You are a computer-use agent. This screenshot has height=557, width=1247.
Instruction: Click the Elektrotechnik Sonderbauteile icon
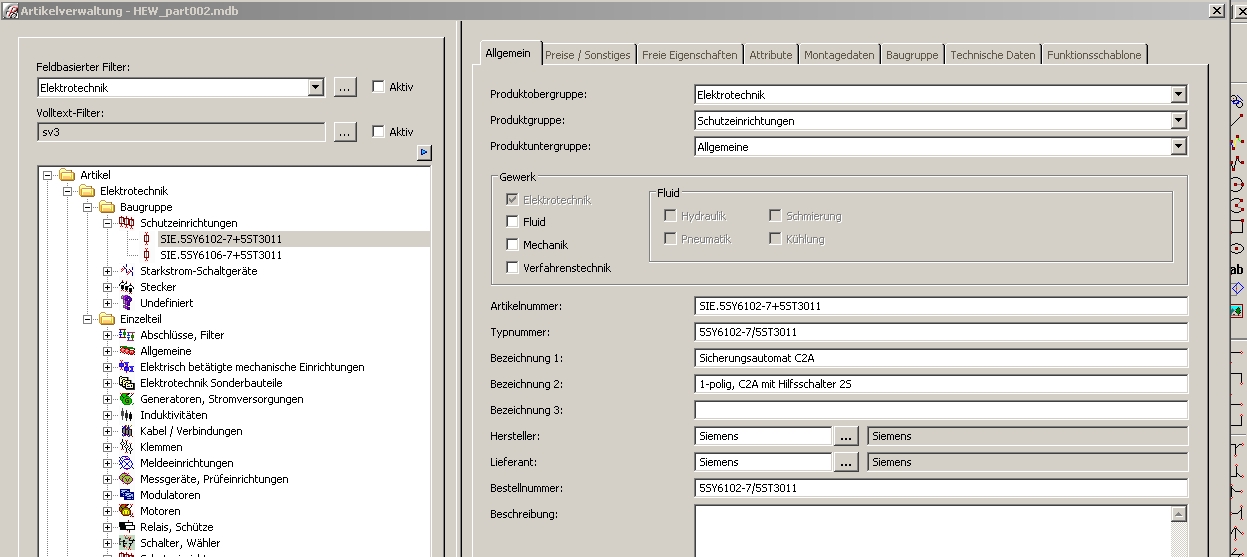click(x=127, y=383)
